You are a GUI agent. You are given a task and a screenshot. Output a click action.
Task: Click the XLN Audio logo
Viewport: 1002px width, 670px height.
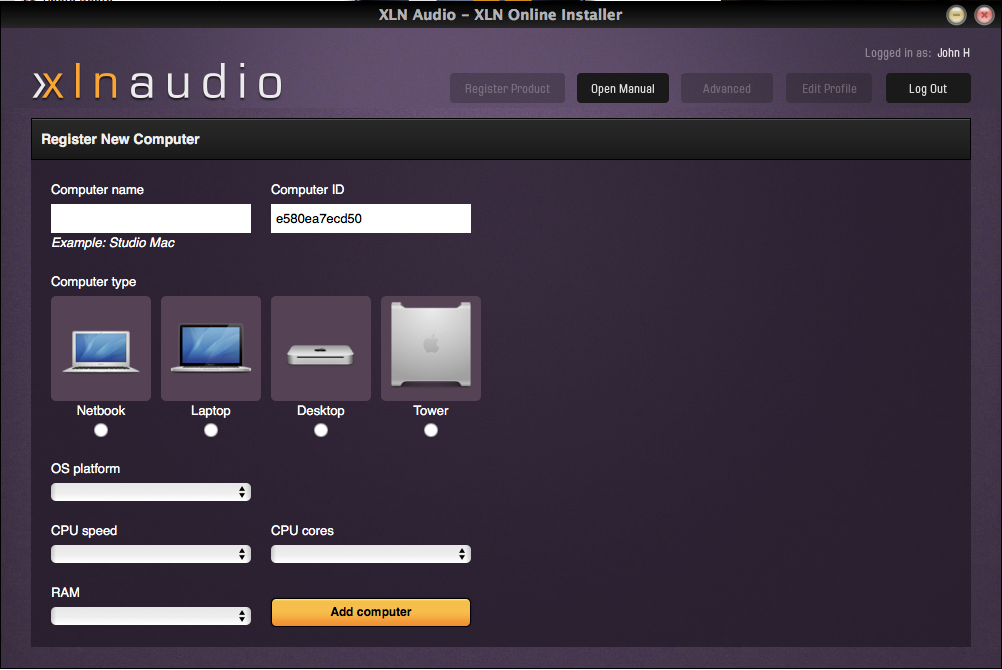click(158, 82)
